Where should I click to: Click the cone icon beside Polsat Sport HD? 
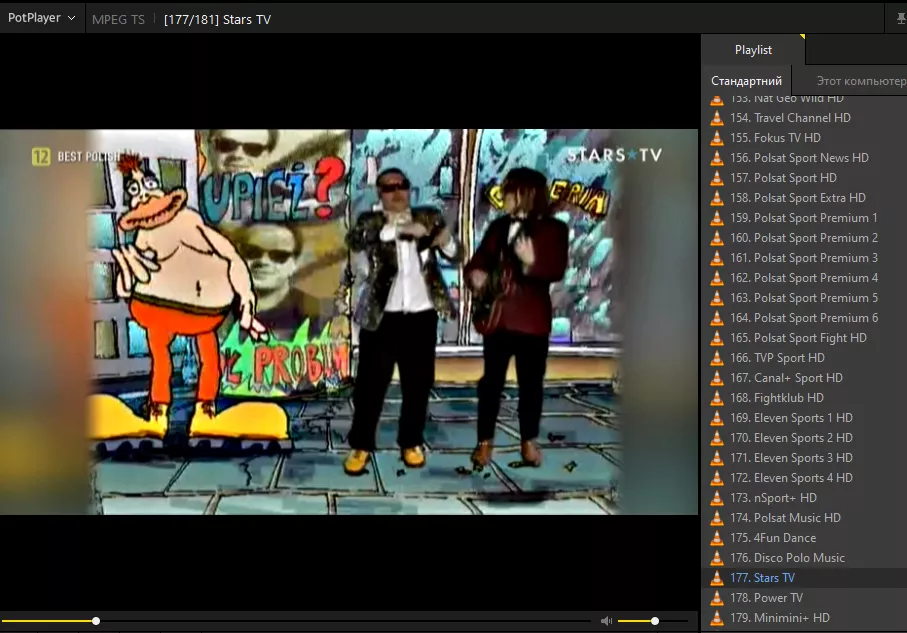pos(717,178)
